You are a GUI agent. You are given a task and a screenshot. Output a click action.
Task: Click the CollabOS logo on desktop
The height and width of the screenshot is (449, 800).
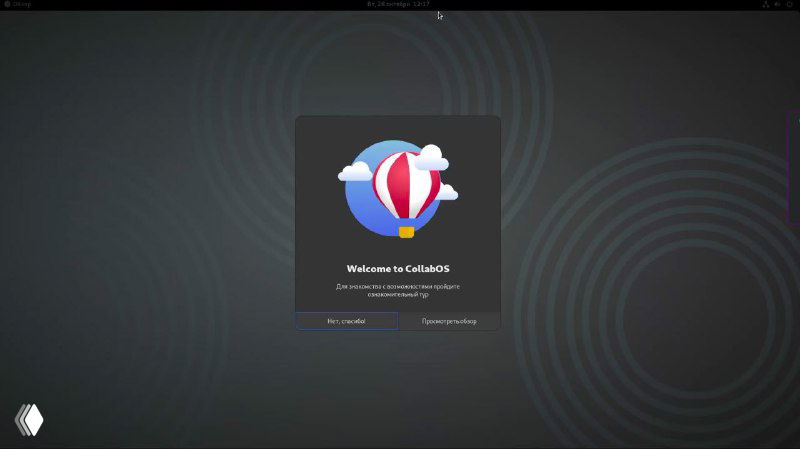click(x=29, y=419)
